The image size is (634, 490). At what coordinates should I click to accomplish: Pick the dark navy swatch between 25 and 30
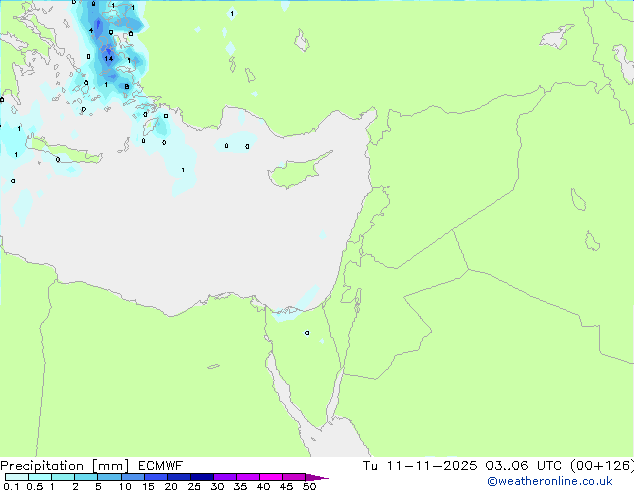[x=201, y=477]
